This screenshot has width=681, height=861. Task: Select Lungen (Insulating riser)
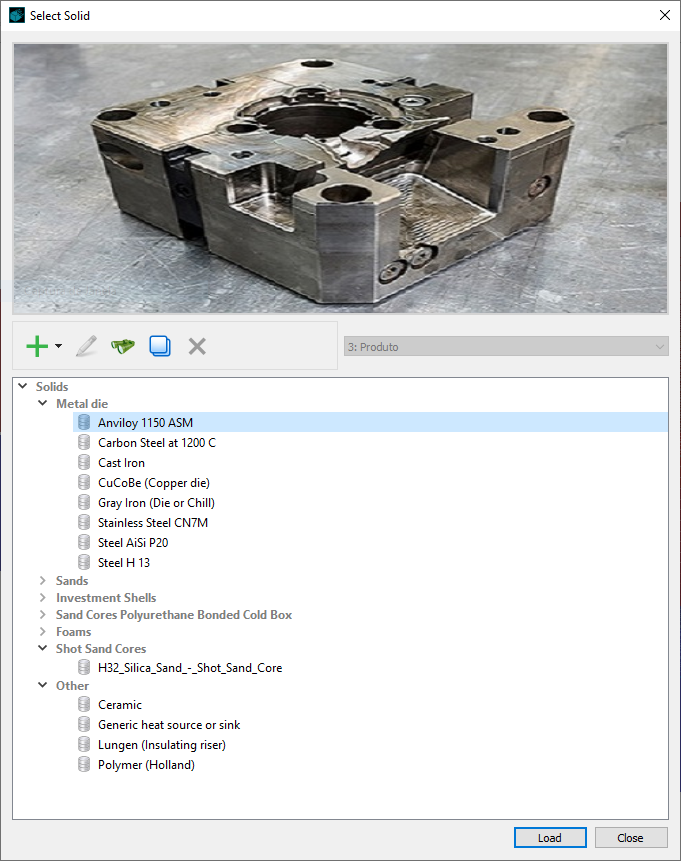pos(162,745)
